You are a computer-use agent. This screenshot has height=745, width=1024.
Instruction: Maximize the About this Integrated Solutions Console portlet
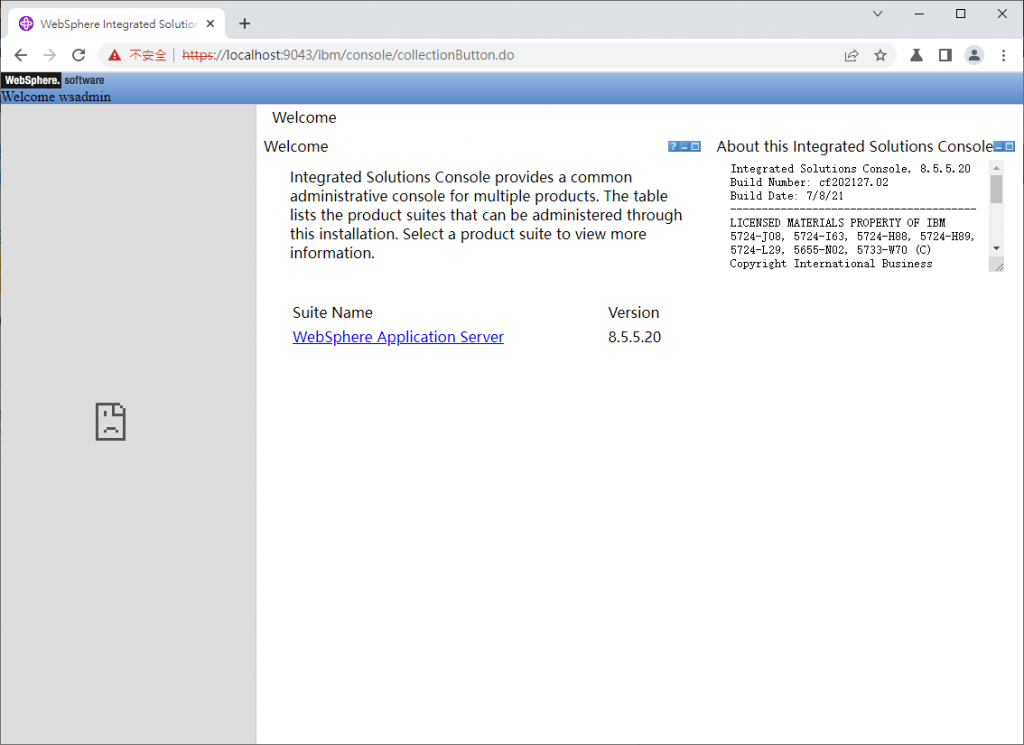[x=1010, y=147]
